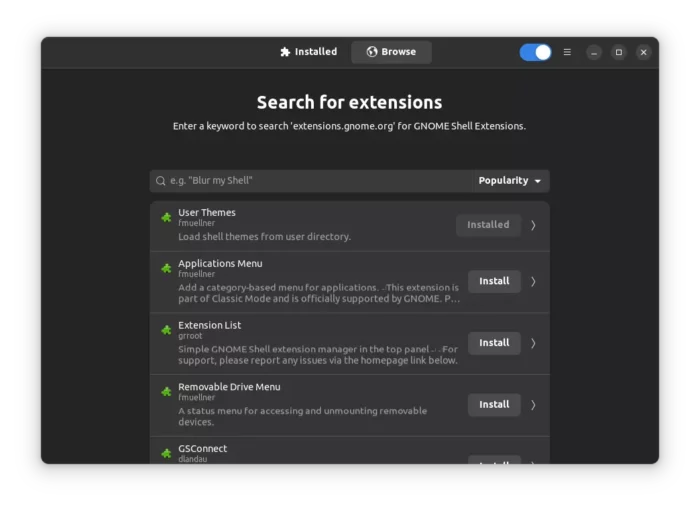Screen dimensions: 700x509
Task: Click the puzzle icon beside User Themes
Action: pos(166,217)
